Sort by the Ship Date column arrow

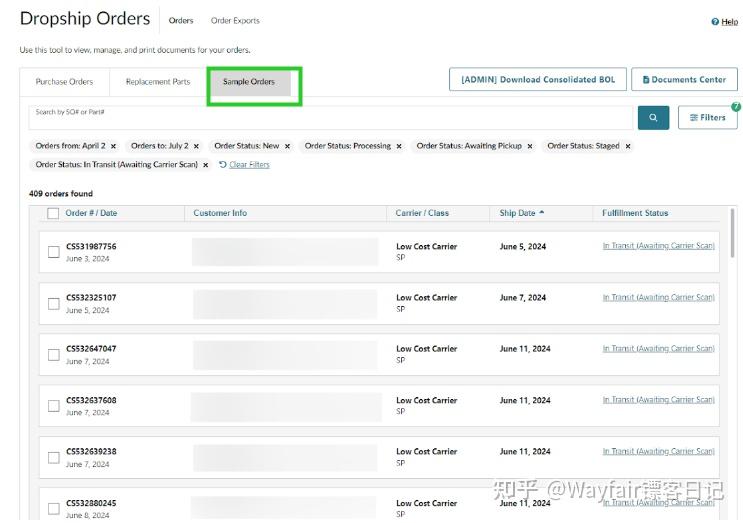click(542, 213)
